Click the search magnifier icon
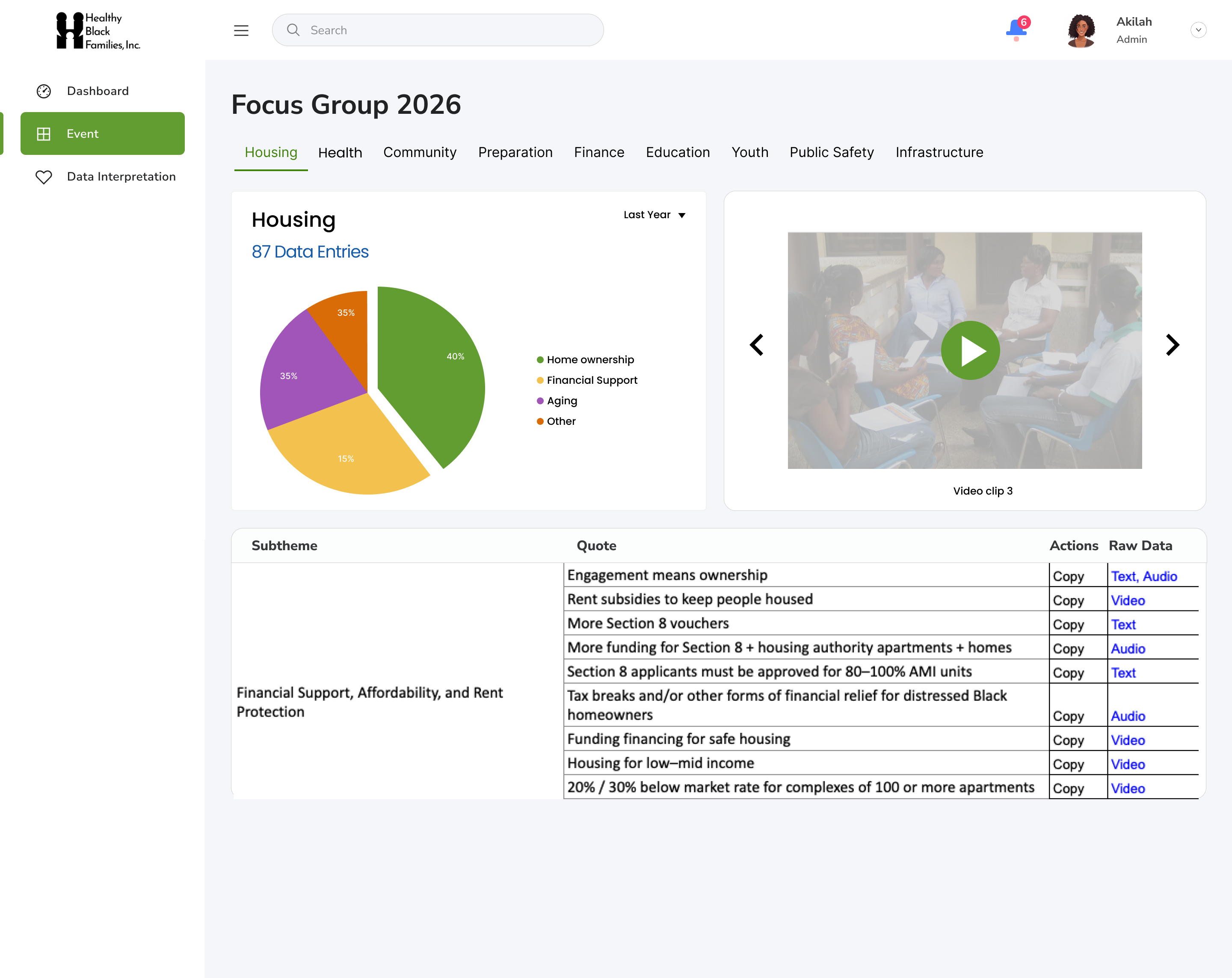 point(293,30)
